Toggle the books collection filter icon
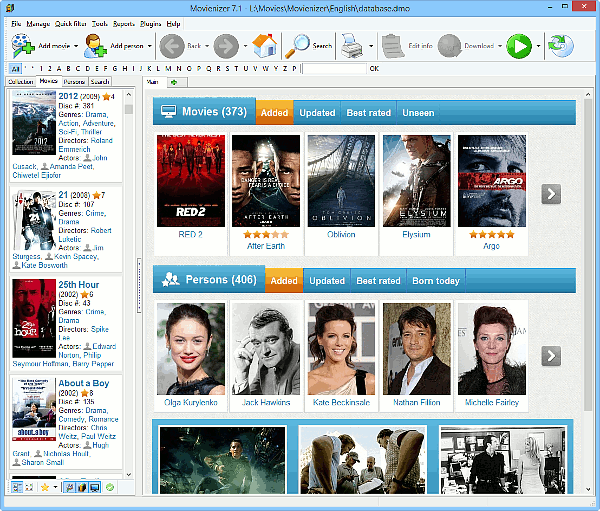 82,487
